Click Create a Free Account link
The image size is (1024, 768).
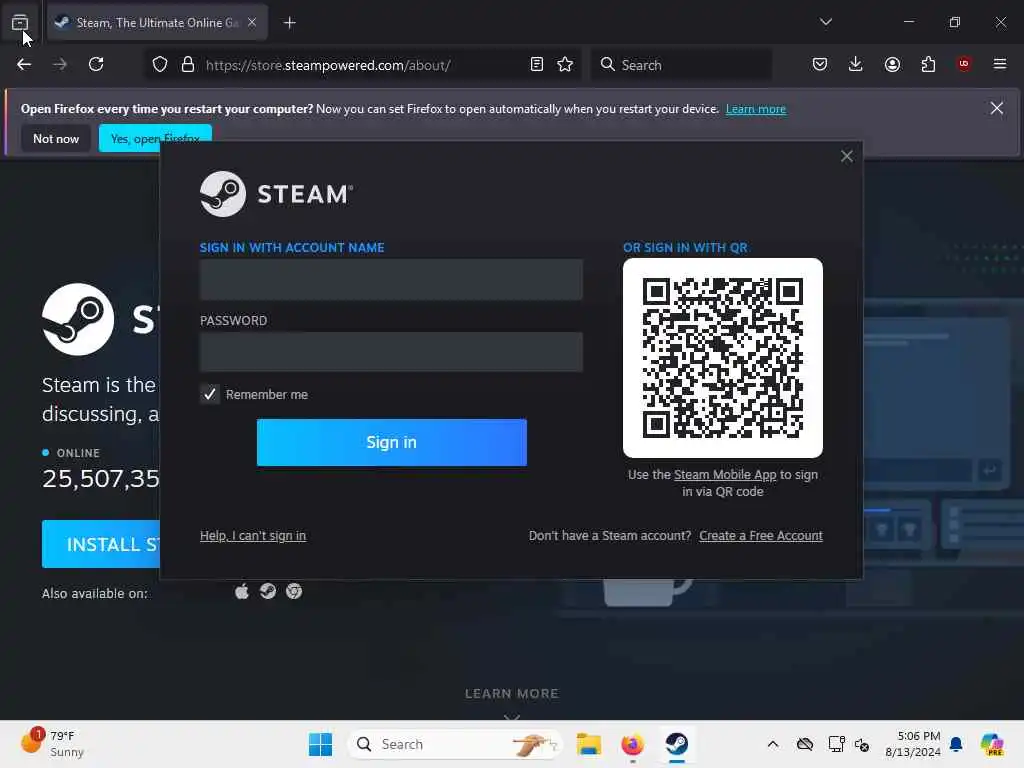(761, 536)
